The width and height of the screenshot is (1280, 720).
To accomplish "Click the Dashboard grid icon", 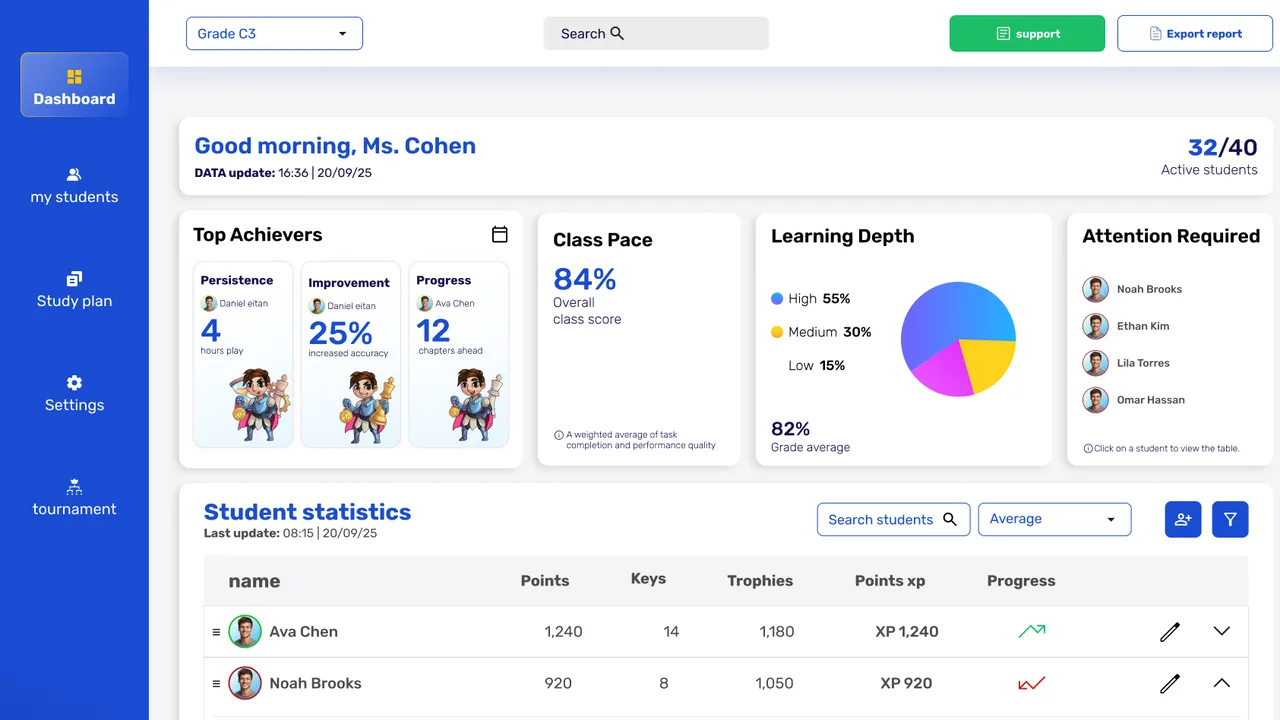I will click(x=74, y=77).
